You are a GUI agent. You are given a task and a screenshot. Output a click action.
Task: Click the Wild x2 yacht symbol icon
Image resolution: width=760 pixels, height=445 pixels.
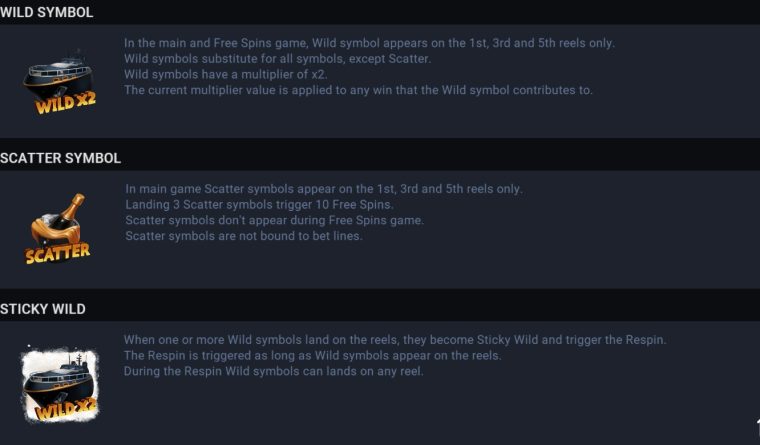[59, 81]
